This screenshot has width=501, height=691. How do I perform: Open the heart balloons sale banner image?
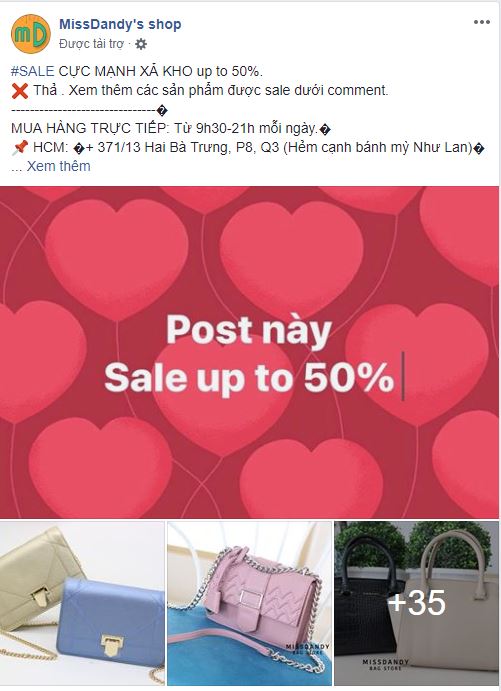click(x=249, y=352)
